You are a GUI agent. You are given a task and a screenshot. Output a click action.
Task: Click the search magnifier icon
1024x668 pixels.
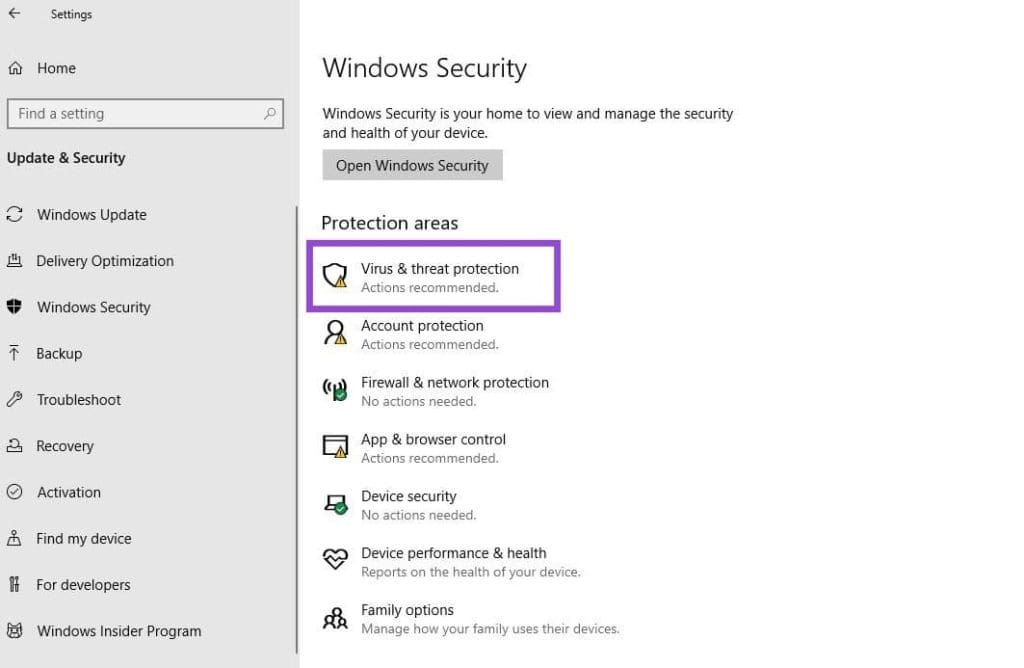pyautogui.click(x=269, y=114)
